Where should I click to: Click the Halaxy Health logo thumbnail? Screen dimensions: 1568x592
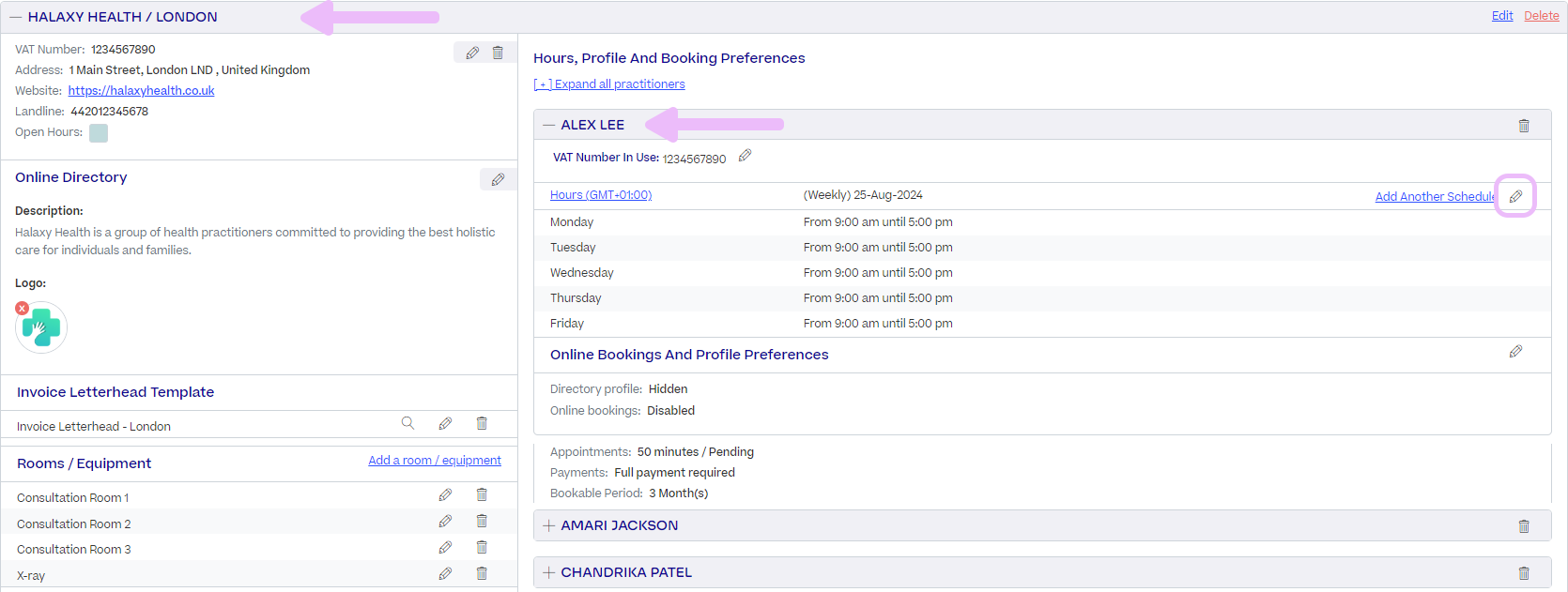41,327
